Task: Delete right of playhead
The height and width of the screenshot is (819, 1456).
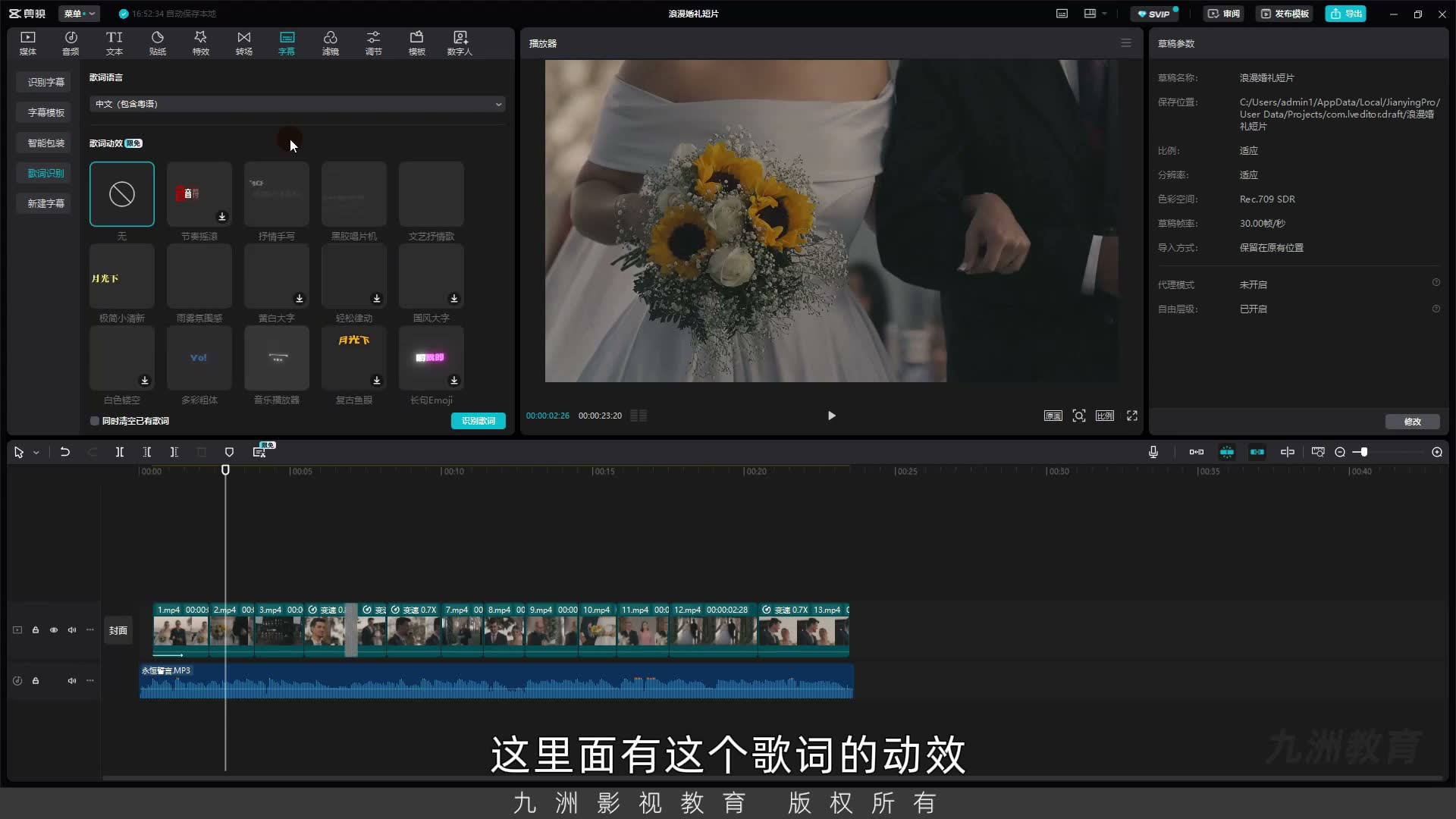Action: pos(174,452)
